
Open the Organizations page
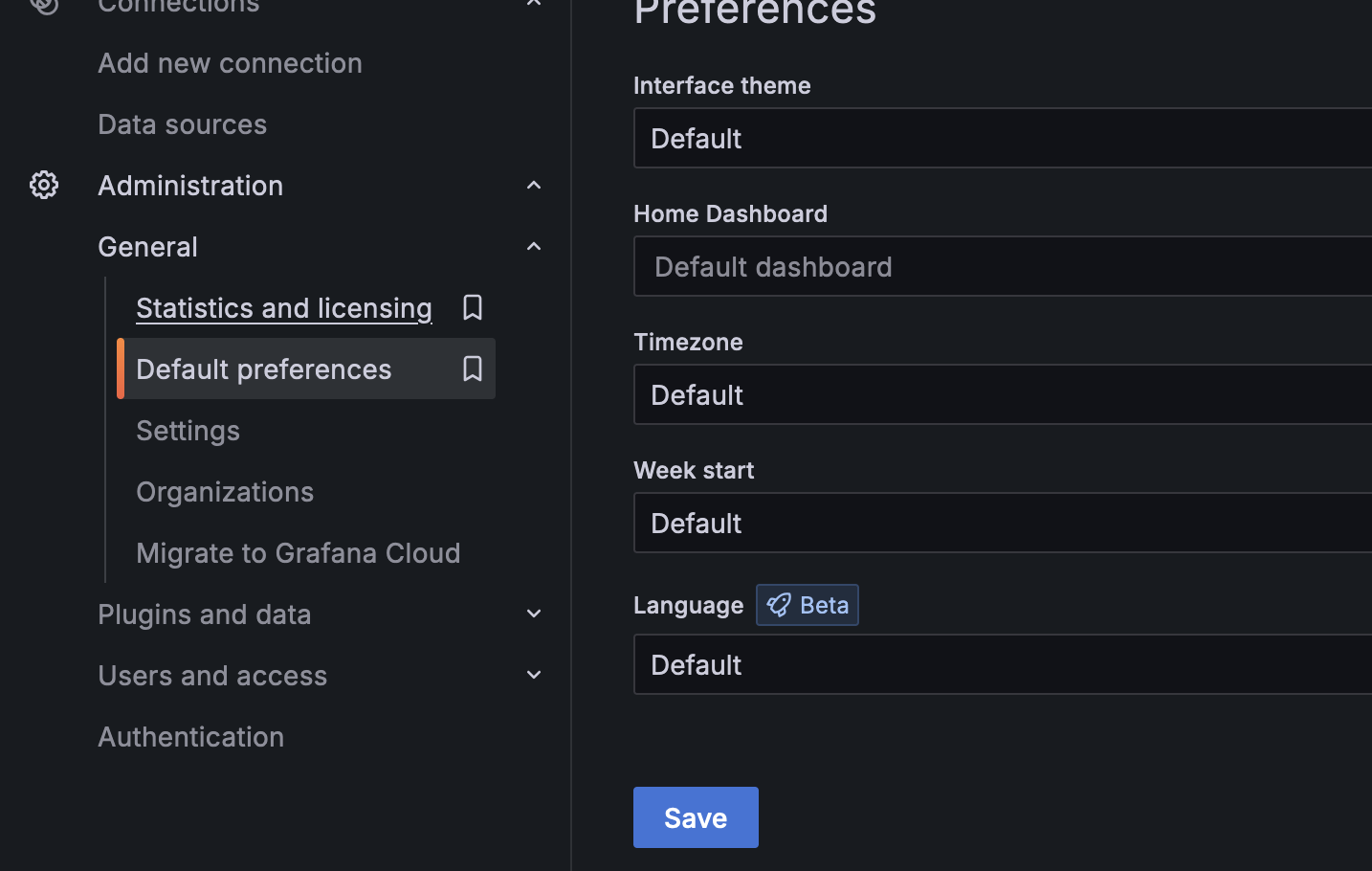point(225,491)
